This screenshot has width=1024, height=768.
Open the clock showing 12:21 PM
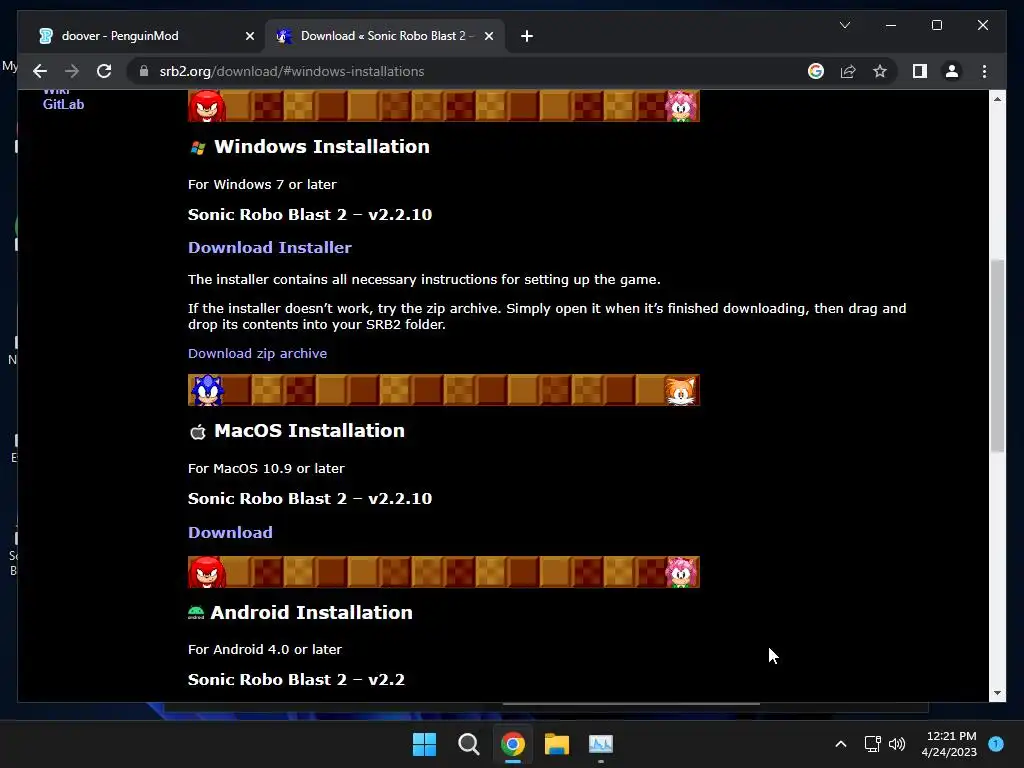949,744
